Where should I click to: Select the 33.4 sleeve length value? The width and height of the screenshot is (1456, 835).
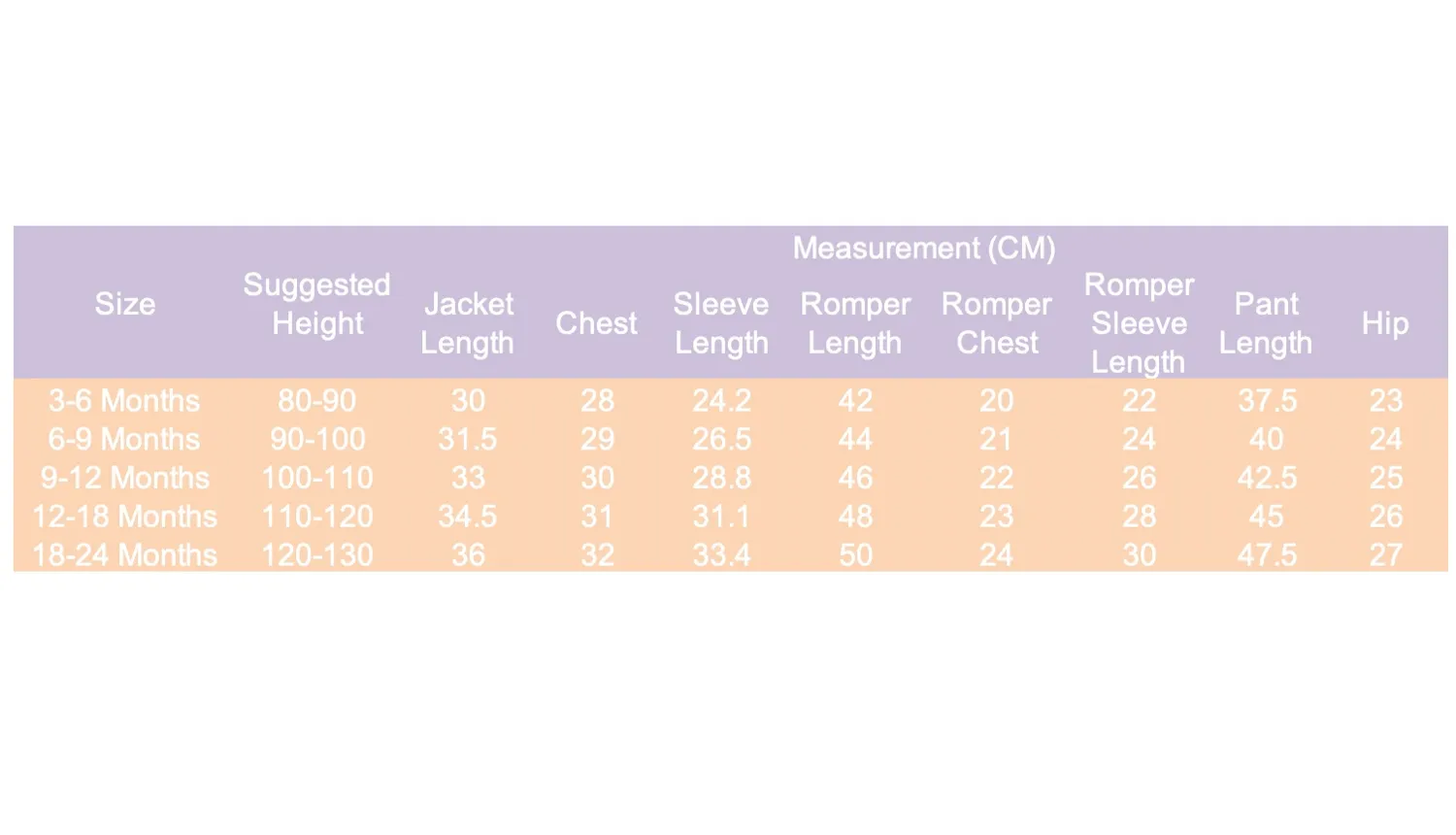click(x=721, y=555)
